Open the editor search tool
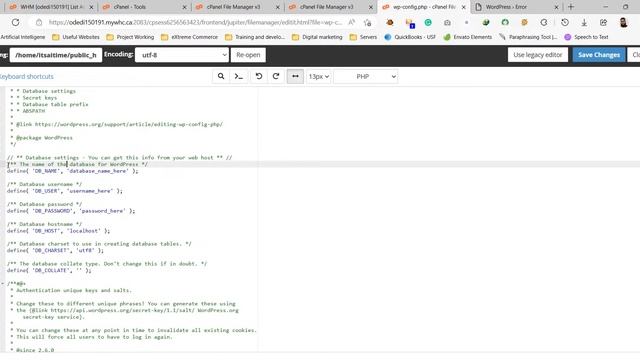Image resolution: width=640 pixels, height=360 pixels. [x=221, y=76]
